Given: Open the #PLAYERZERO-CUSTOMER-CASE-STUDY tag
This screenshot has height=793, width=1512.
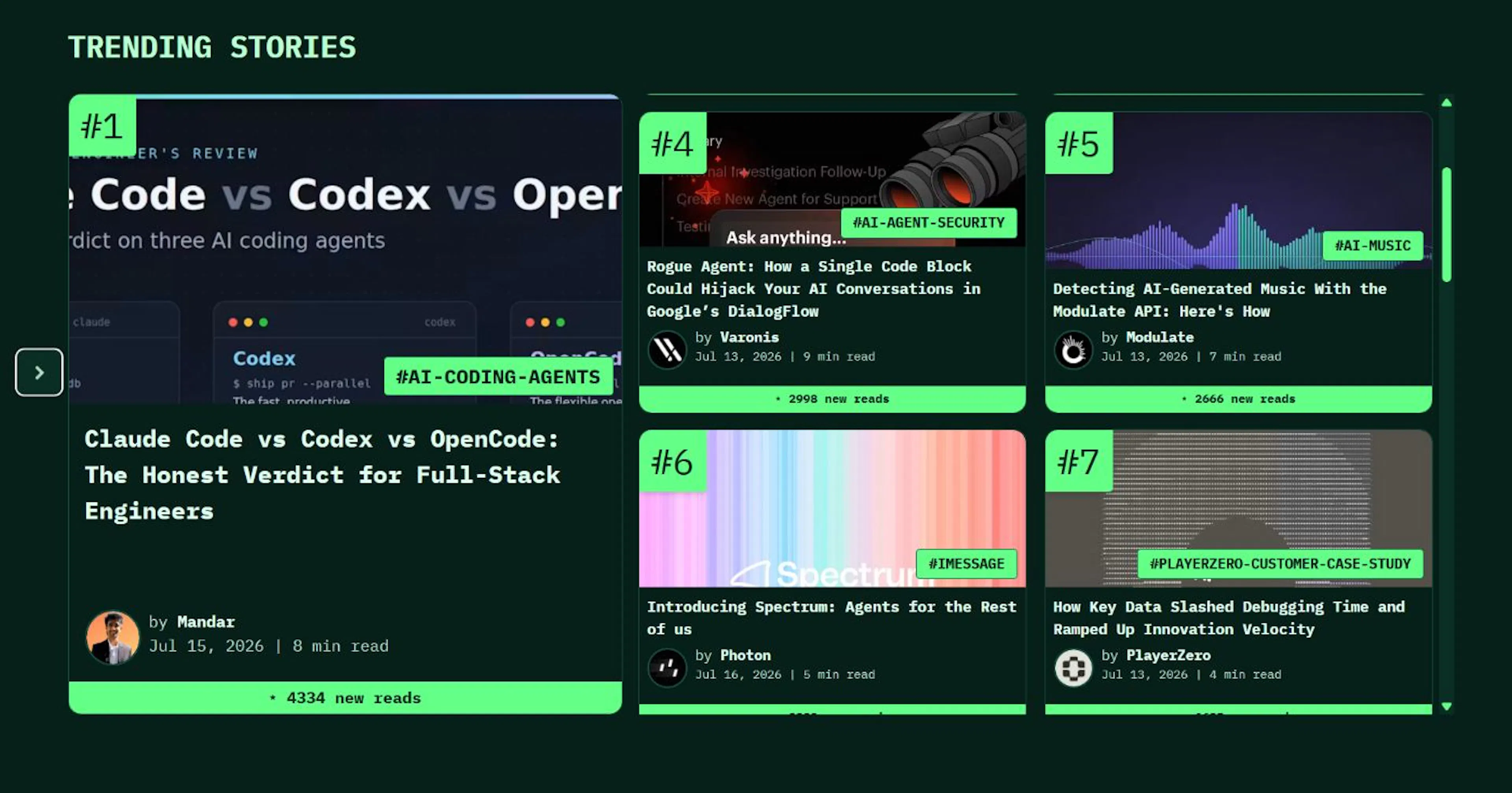Looking at the screenshot, I should pyautogui.click(x=1280, y=564).
